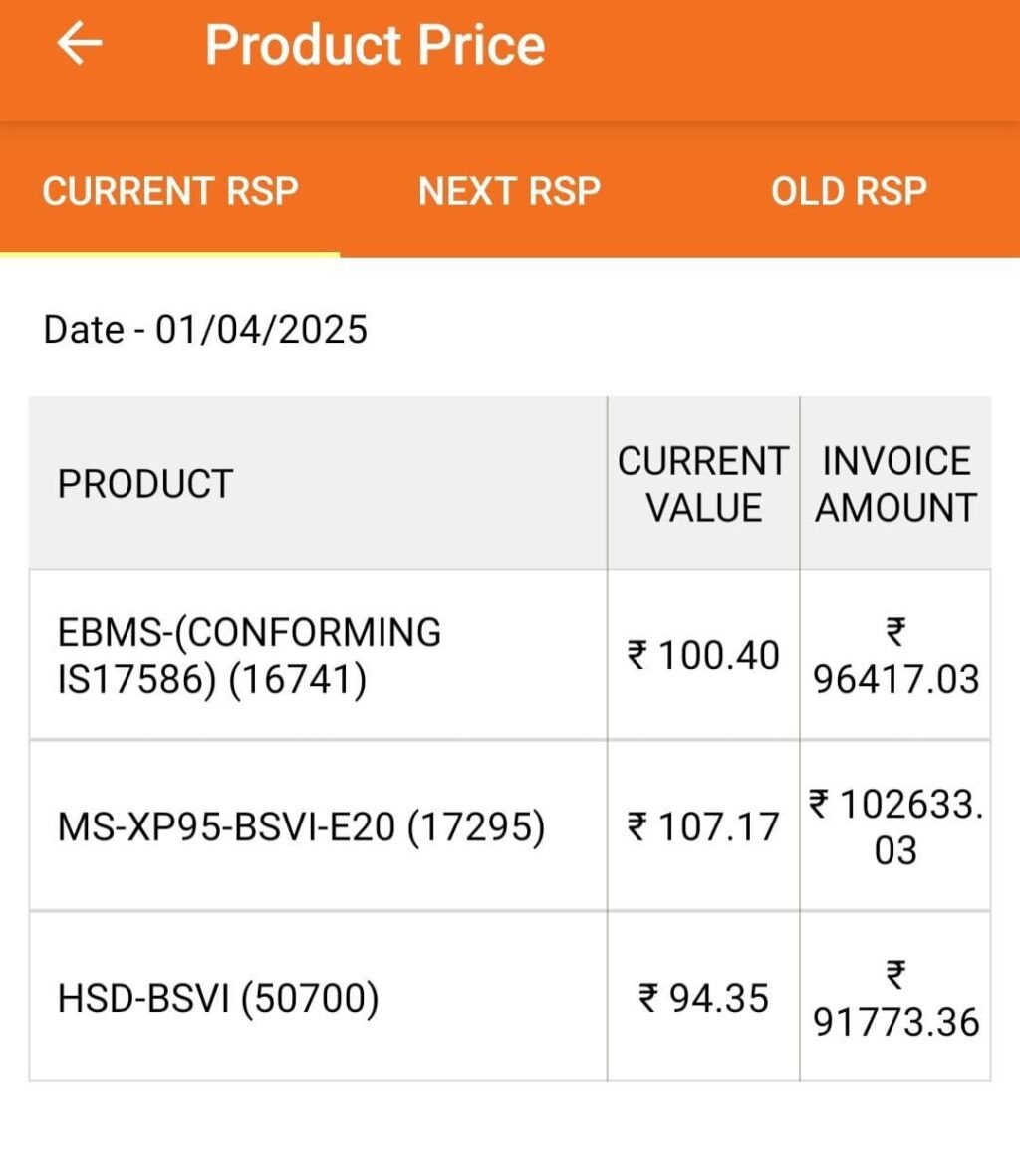Select the HSD-BSVI (50700) product row

pos(509,998)
